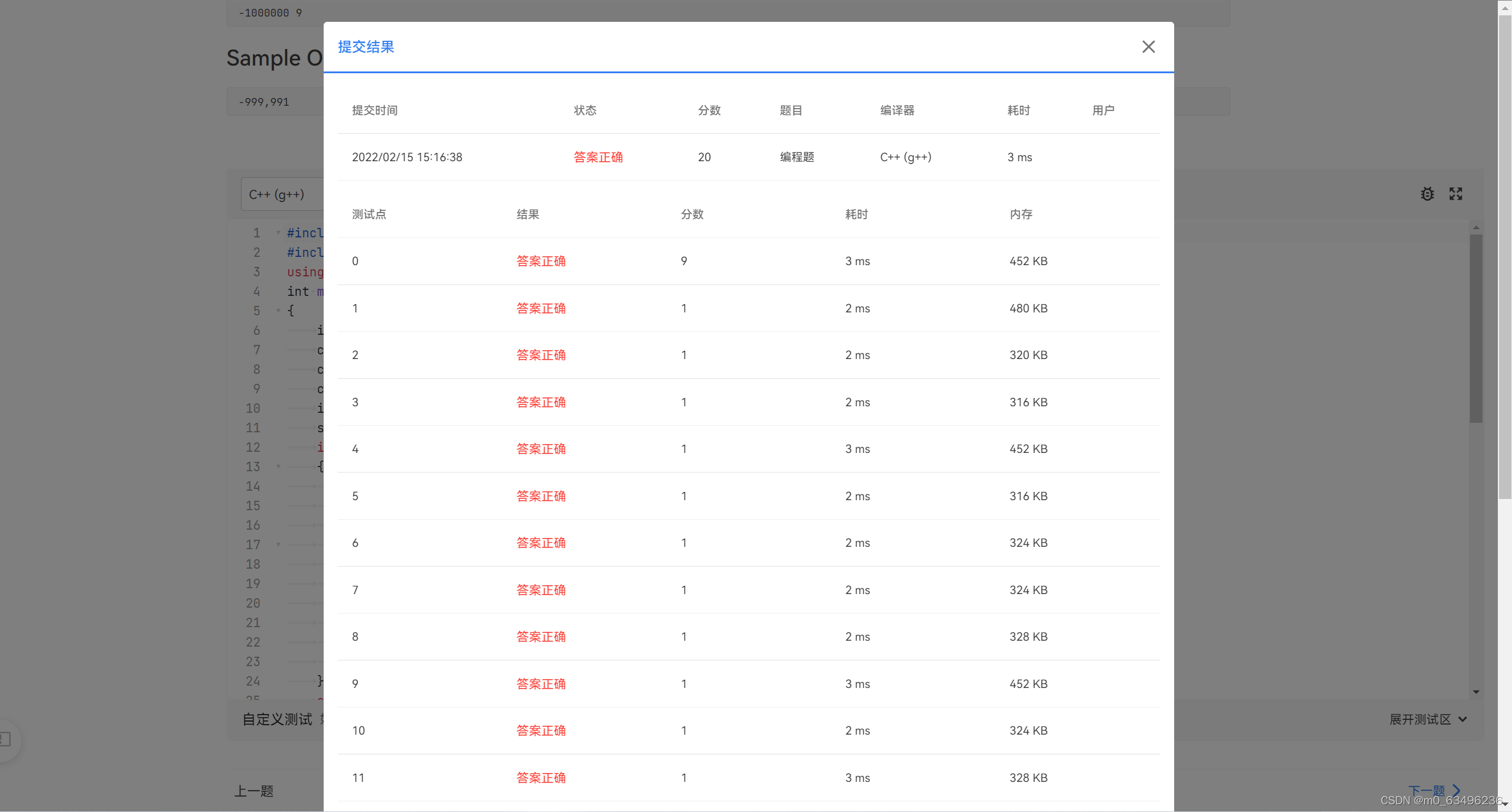Close the 提交结果 dialog with the X

pos(1148,47)
